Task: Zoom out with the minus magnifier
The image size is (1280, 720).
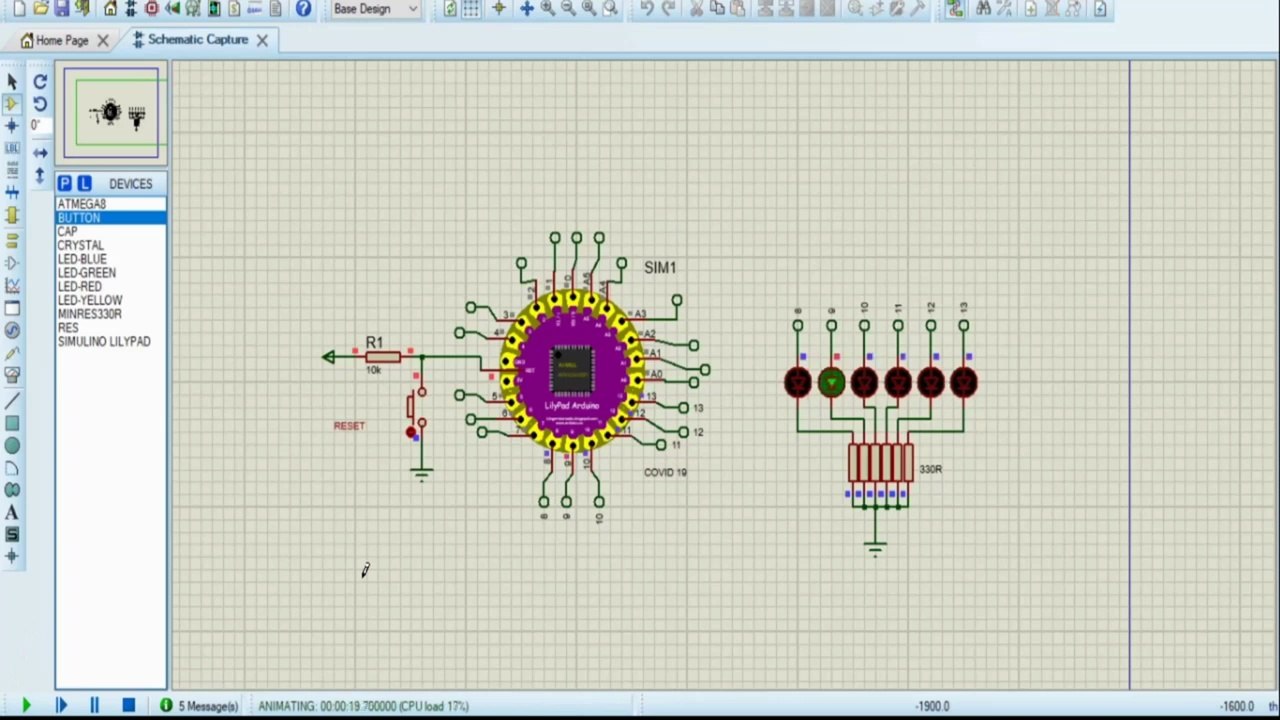Action: [568, 8]
